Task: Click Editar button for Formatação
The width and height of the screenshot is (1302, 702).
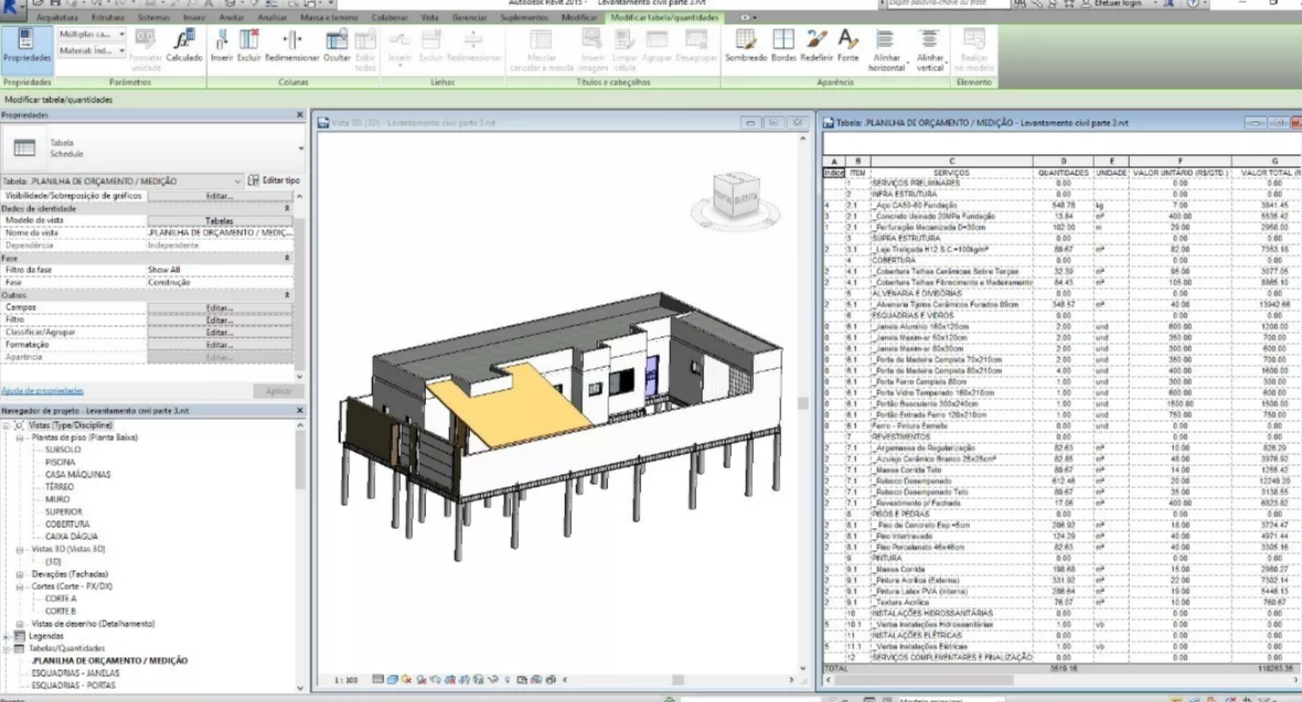Action: [x=219, y=345]
